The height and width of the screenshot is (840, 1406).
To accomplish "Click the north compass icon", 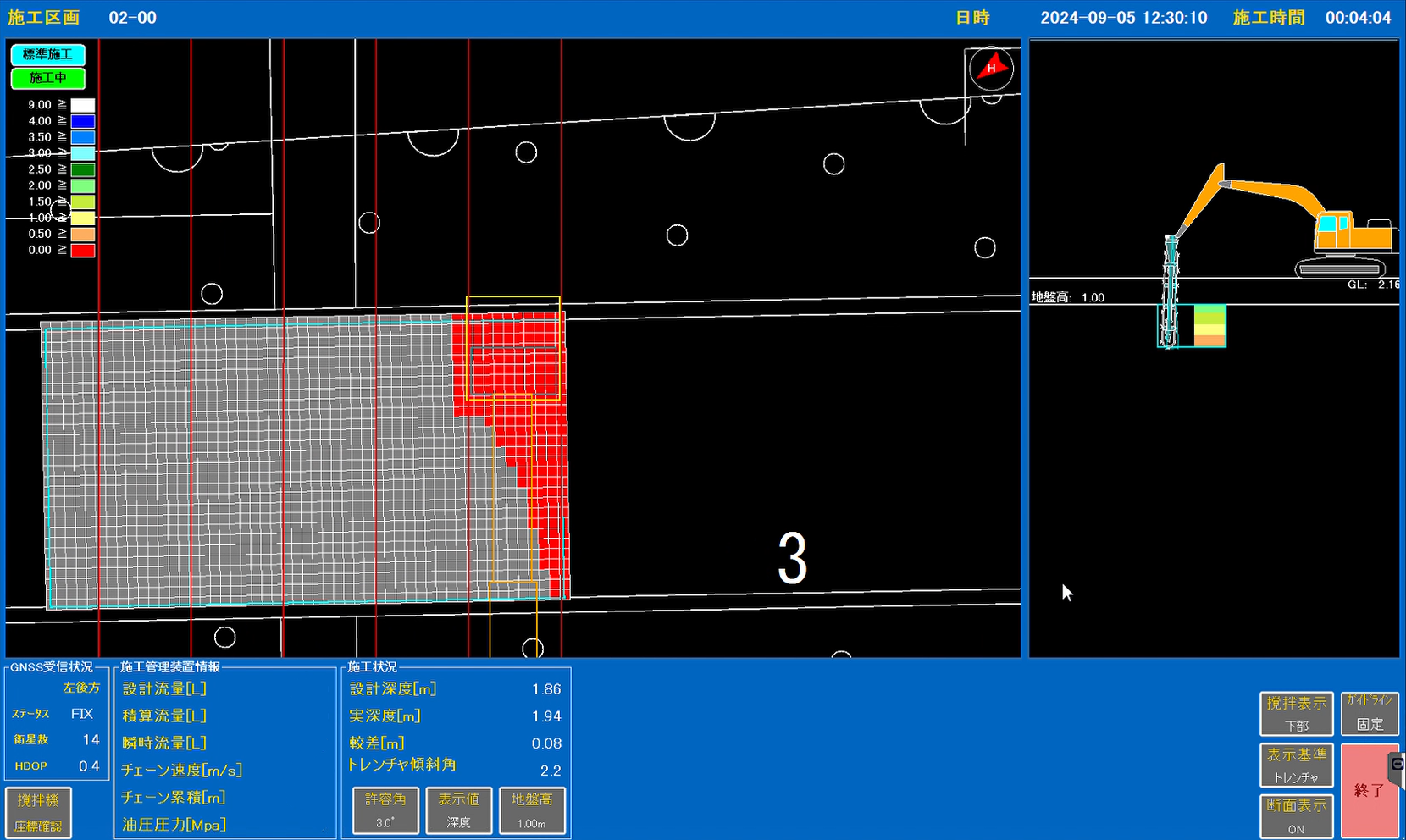I will point(991,68).
